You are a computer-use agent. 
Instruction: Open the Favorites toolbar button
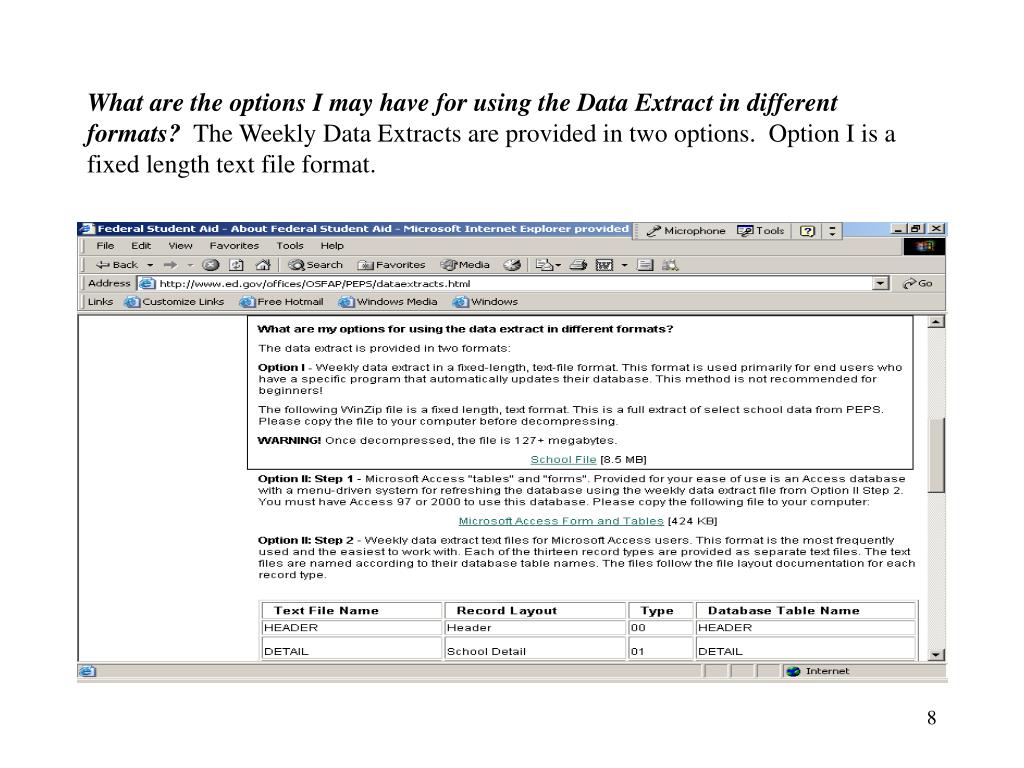pos(391,265)
